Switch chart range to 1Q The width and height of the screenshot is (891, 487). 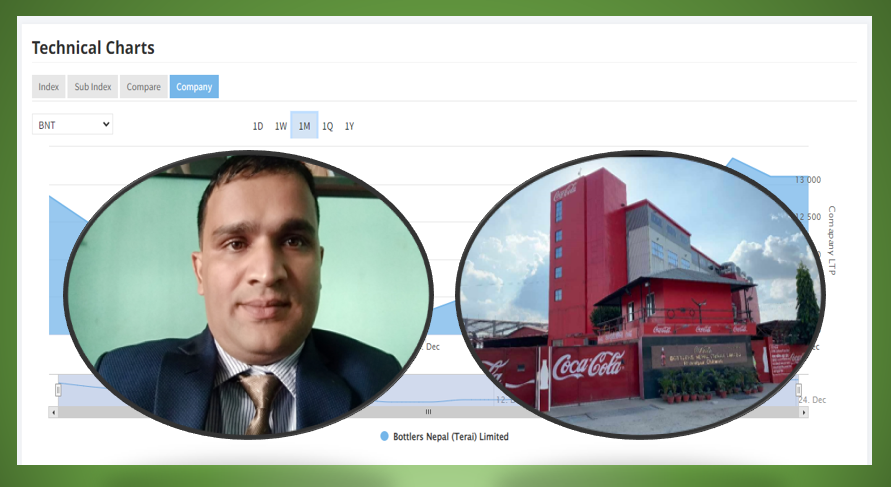[x=327, y=126]
